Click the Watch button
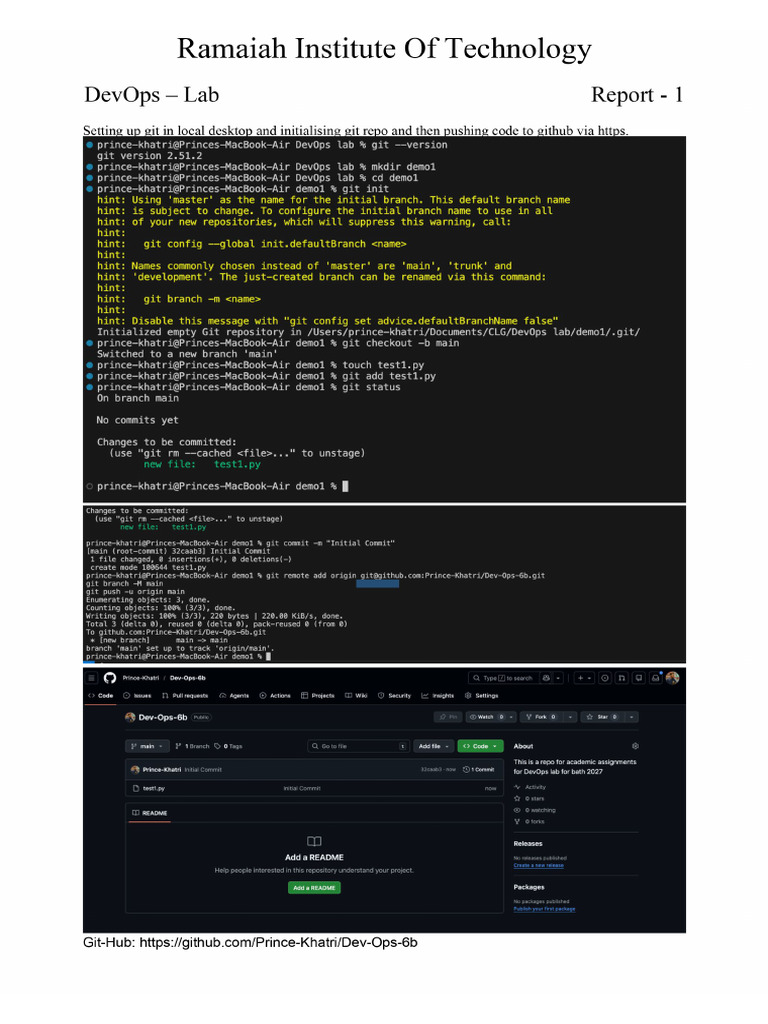Screen dimensions: 768x1024 tap(487, 717)
